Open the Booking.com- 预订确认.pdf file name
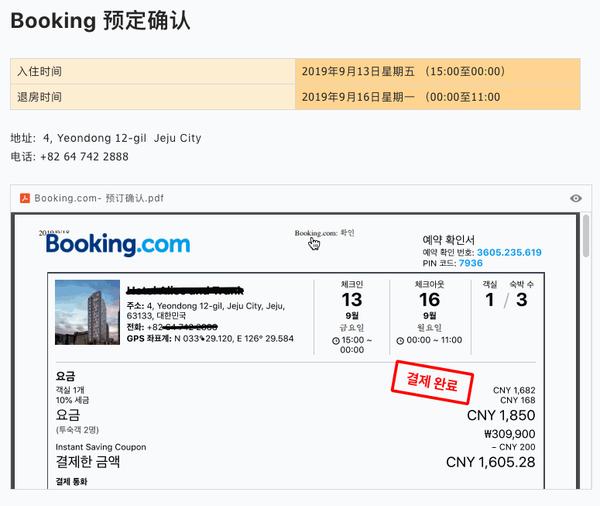 (x=99, y=198)
